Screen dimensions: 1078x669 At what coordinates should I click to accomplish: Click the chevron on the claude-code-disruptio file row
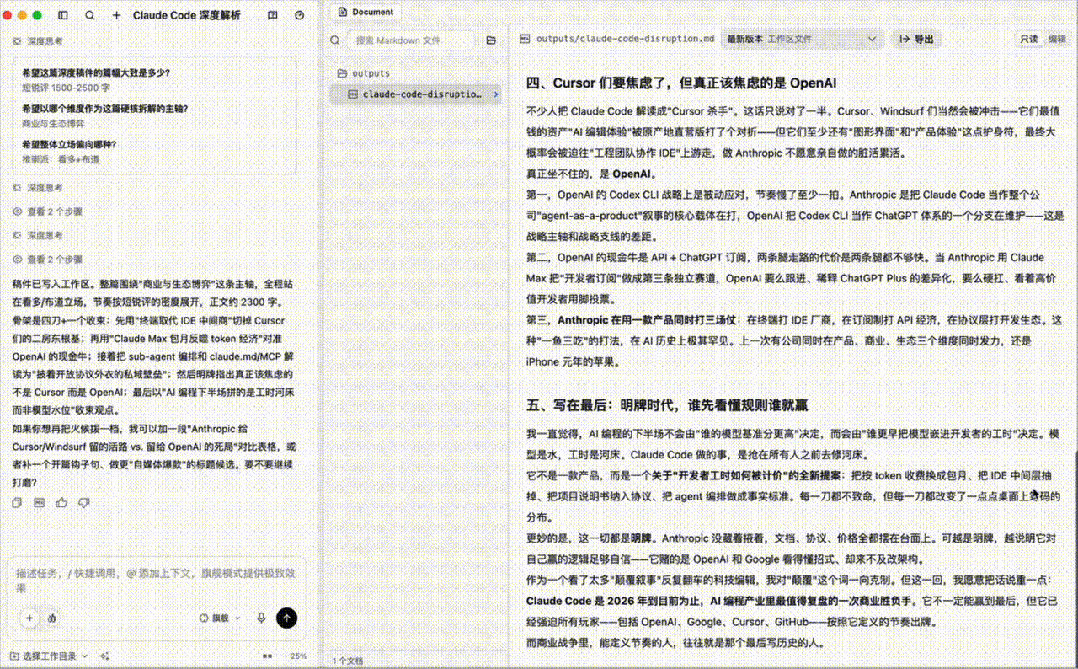click(496, 94)
